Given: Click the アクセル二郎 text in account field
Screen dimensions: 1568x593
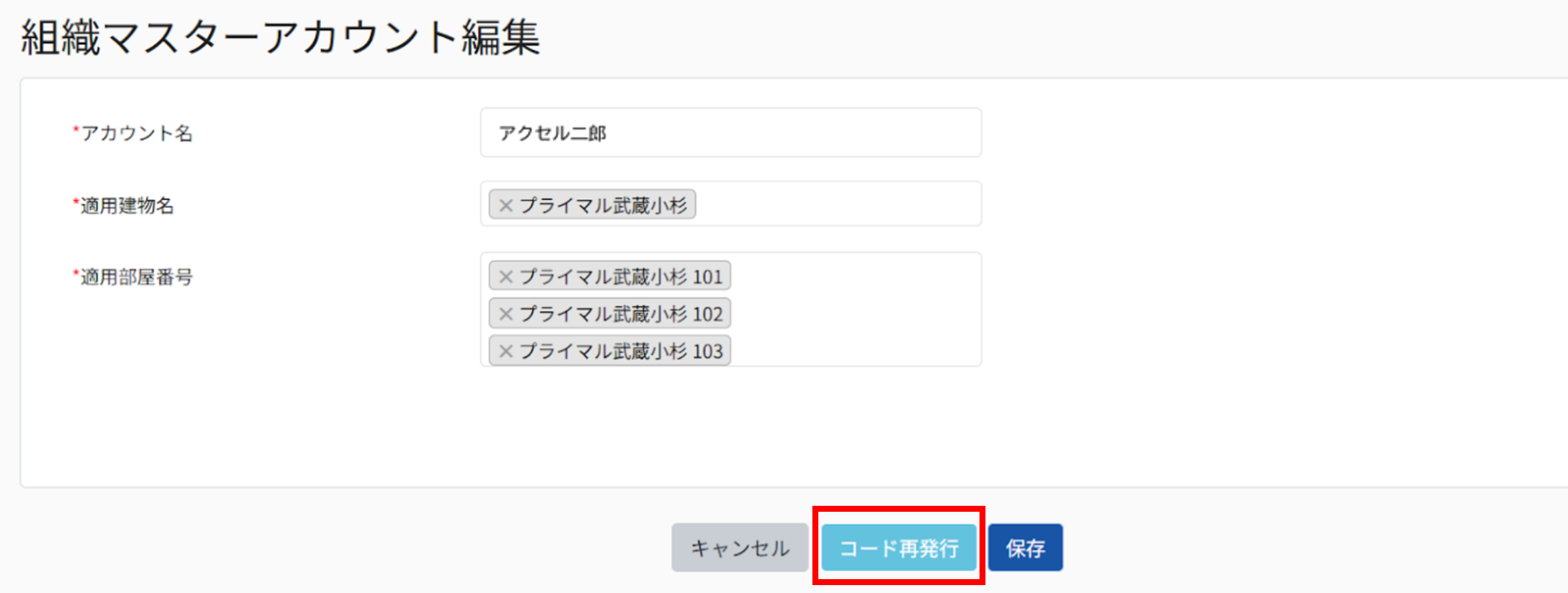Looking at the screenshot, I should pos(553,133).
